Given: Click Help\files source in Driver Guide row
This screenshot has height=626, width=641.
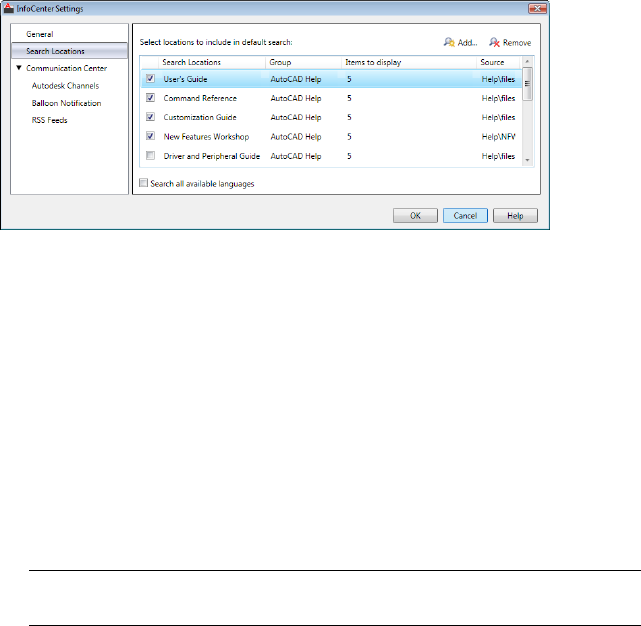Looking at the screenshot, I should (498, 156).
